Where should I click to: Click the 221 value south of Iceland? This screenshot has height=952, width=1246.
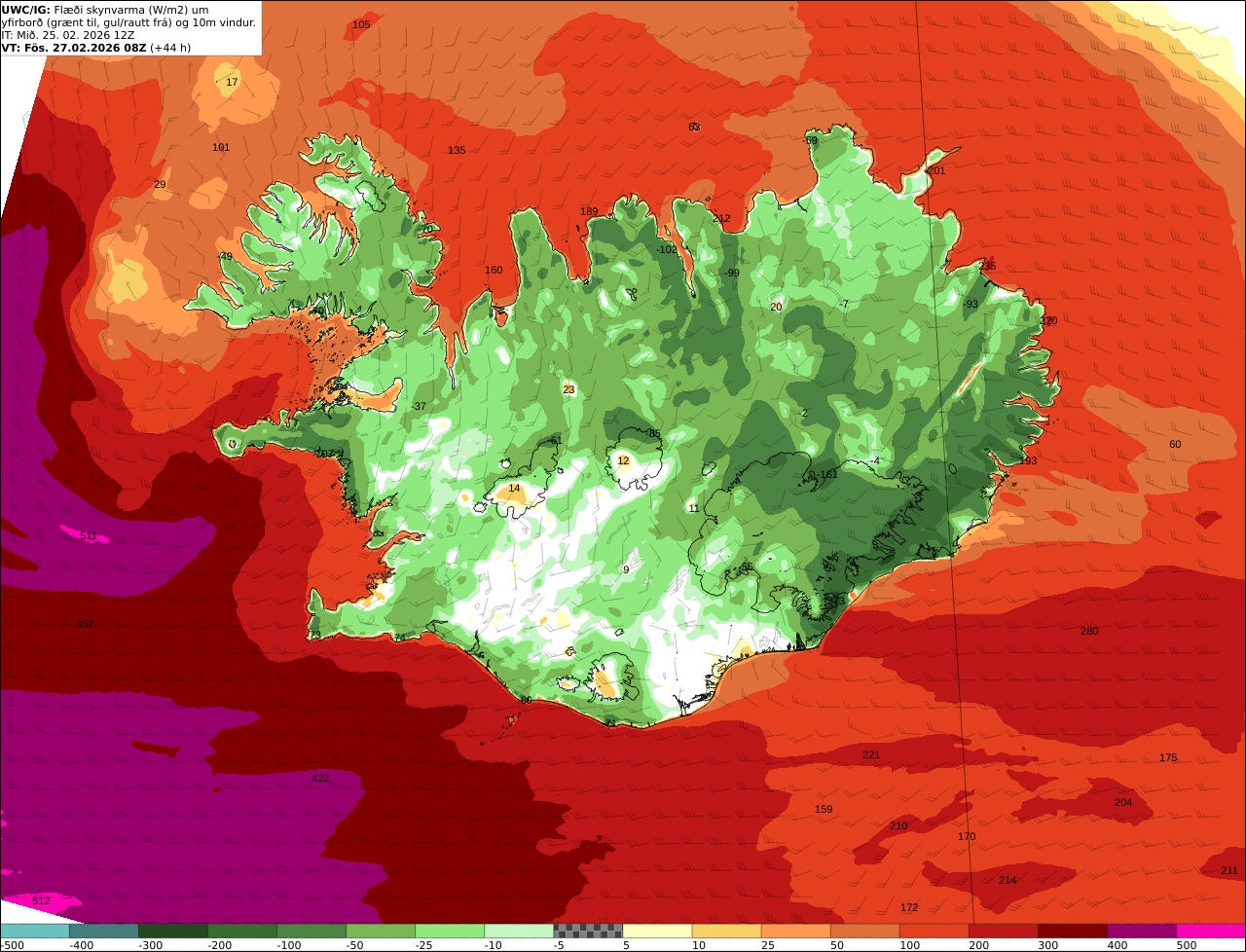(871, 755)
